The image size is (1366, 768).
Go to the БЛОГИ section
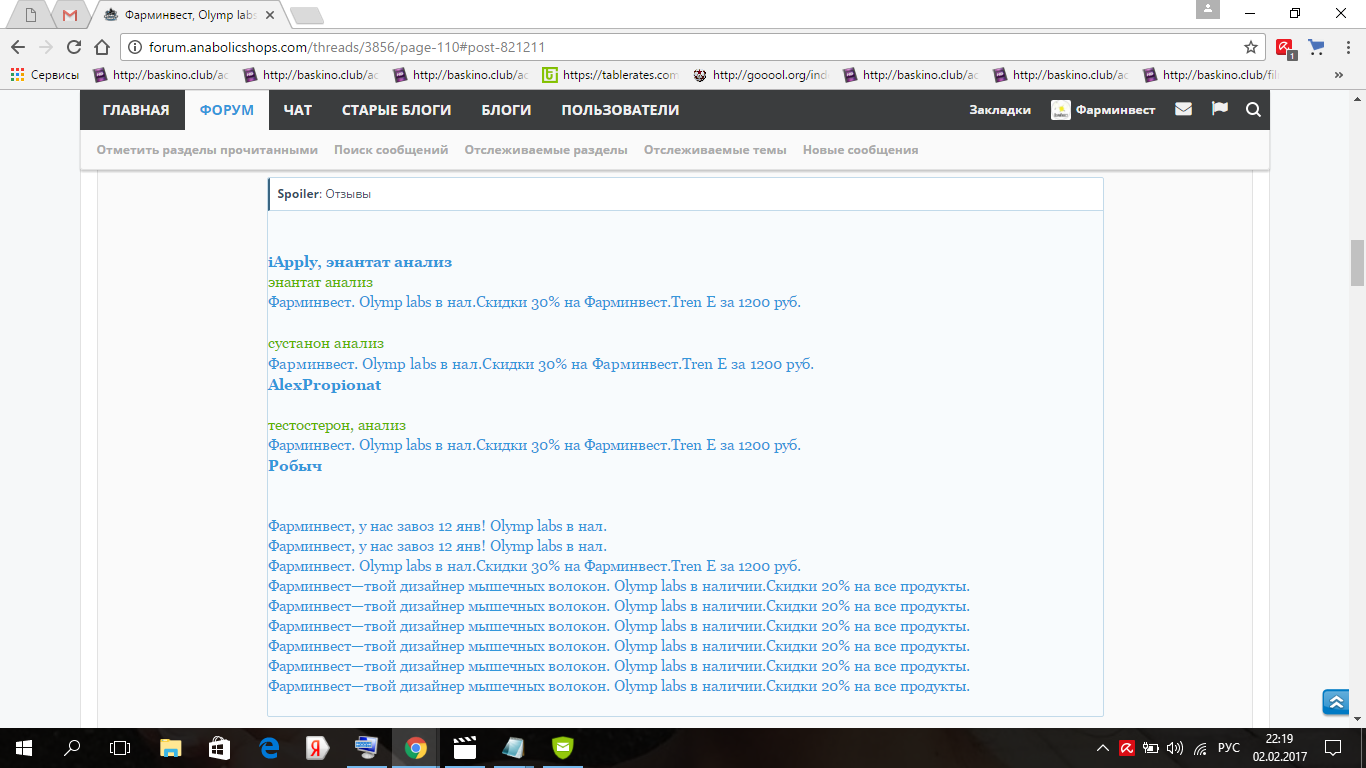[x=506, y=110]
